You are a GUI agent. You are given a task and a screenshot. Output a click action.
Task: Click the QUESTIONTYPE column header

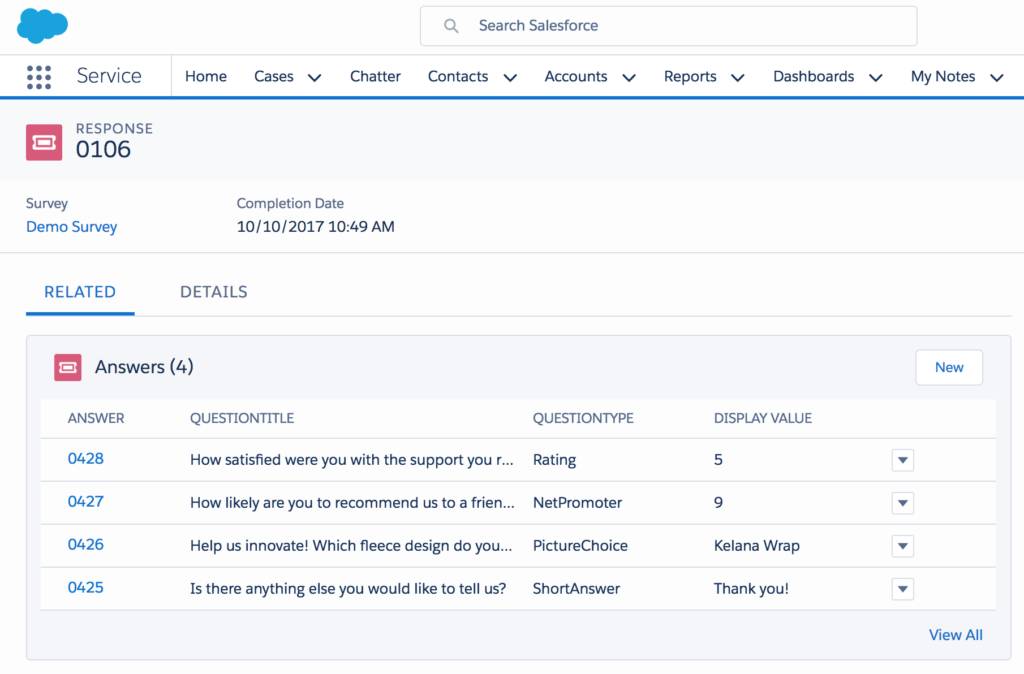point(583,418)
